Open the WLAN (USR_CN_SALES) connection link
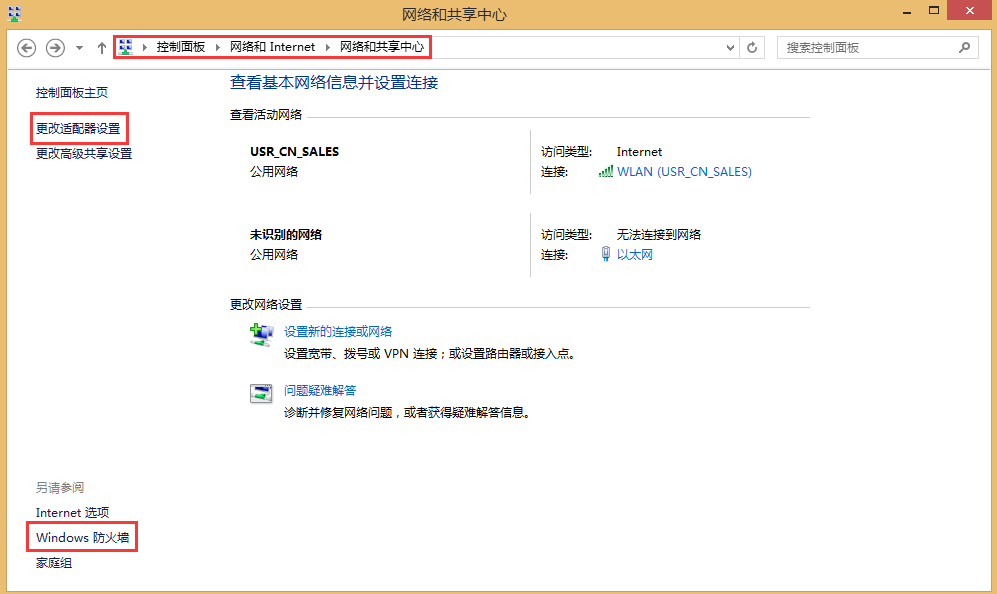 [x=684, y=172]
